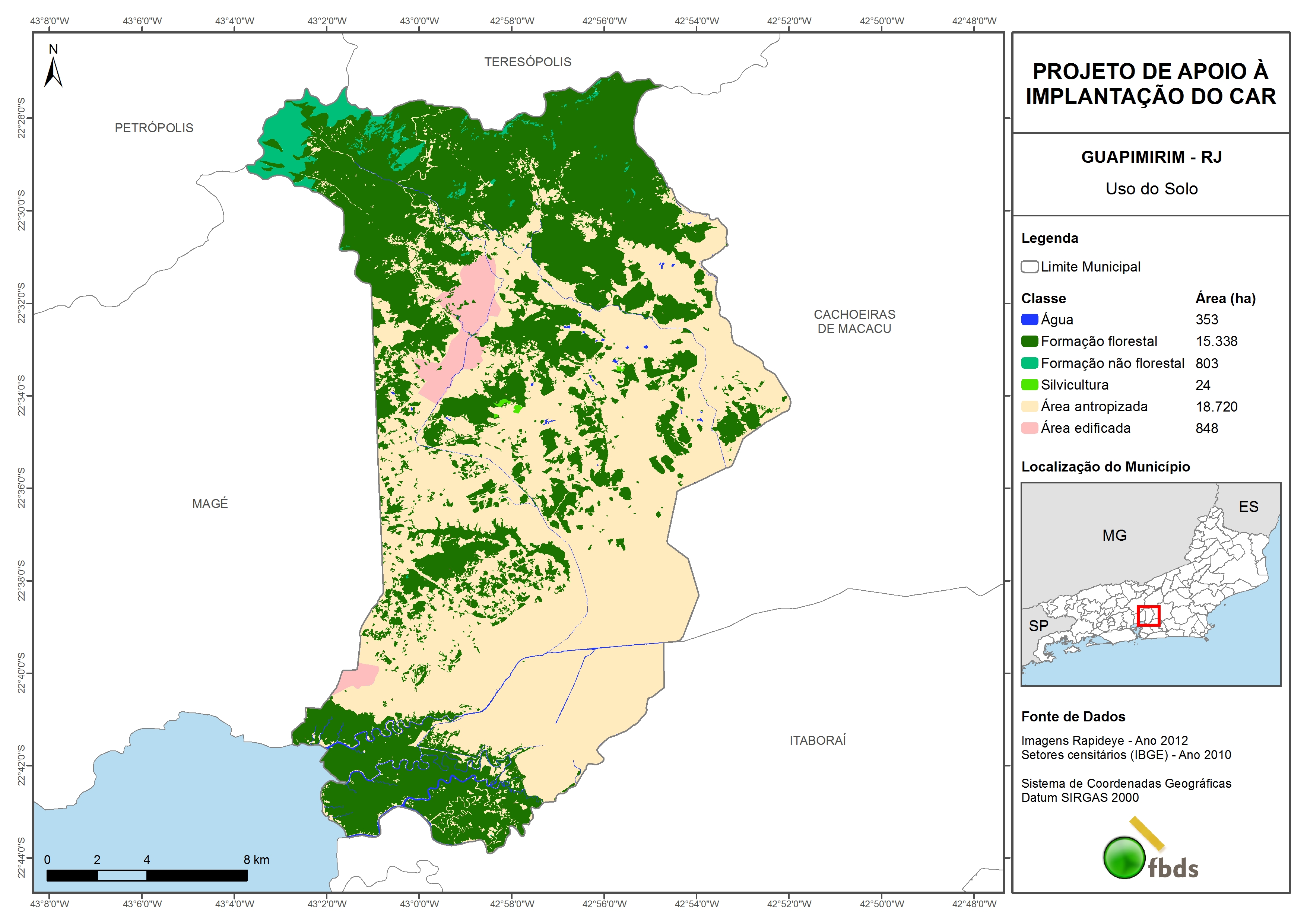
Task: Click the pink Área edificada swatch
Action: click(1029, 428)
